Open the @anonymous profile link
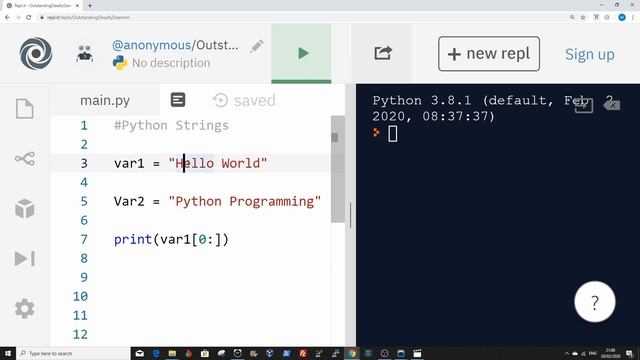The width and height of the screenshot is (640, 360). tap(152, 45)
